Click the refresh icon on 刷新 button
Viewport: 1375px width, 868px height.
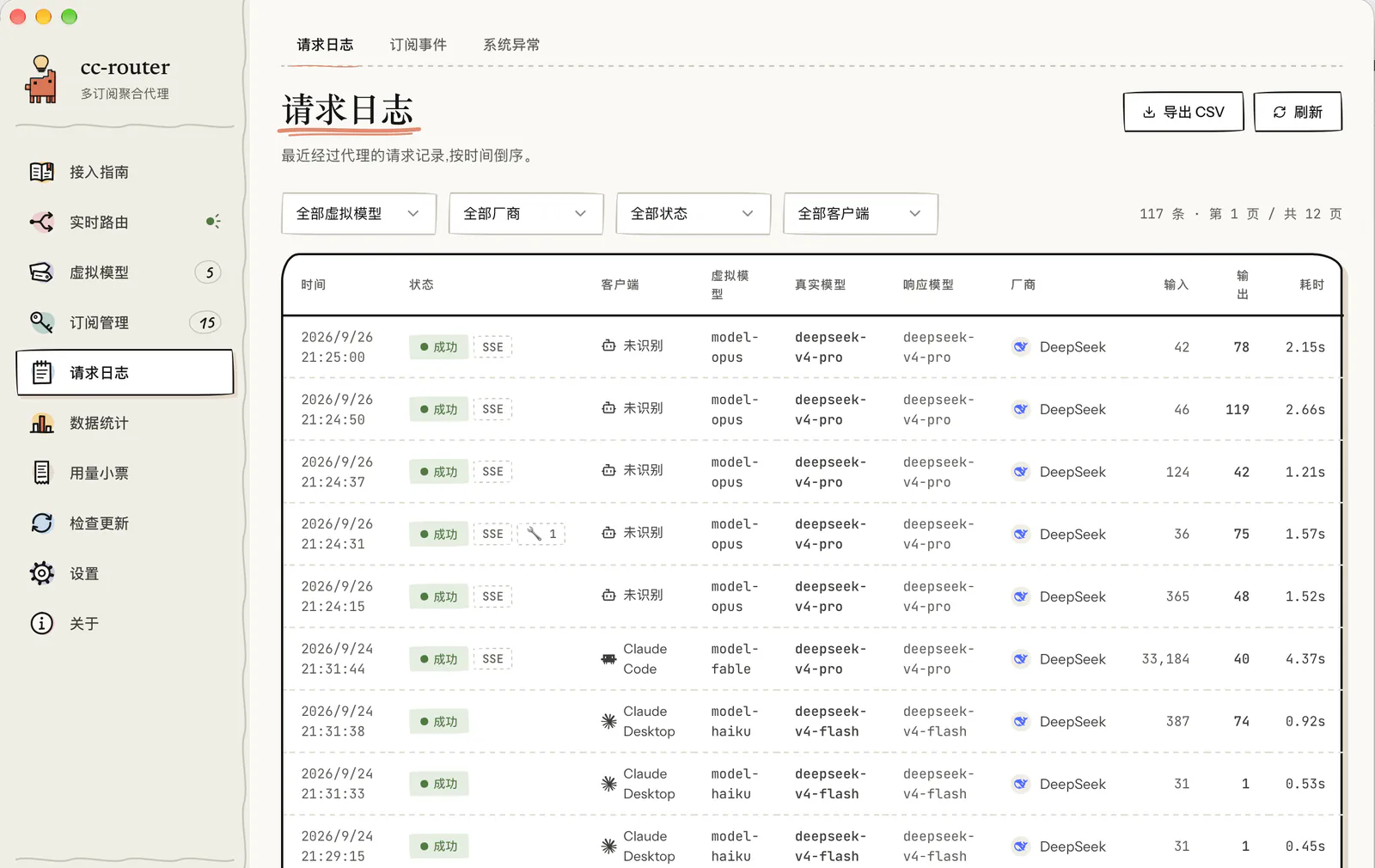point(1280,113)
